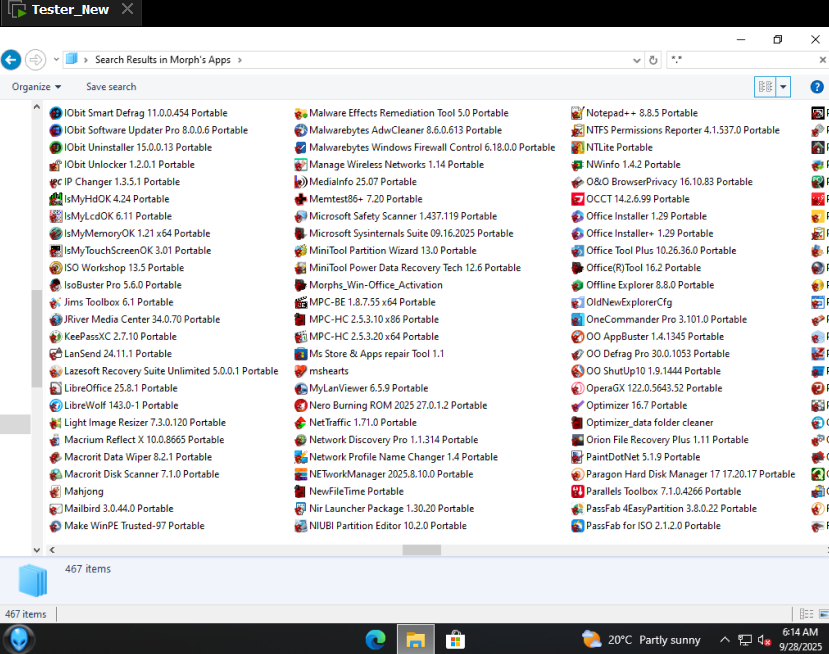Select the Nero Burning ROM 2025 icon
The width and height of the screenshot is (829, 654).
301,406
